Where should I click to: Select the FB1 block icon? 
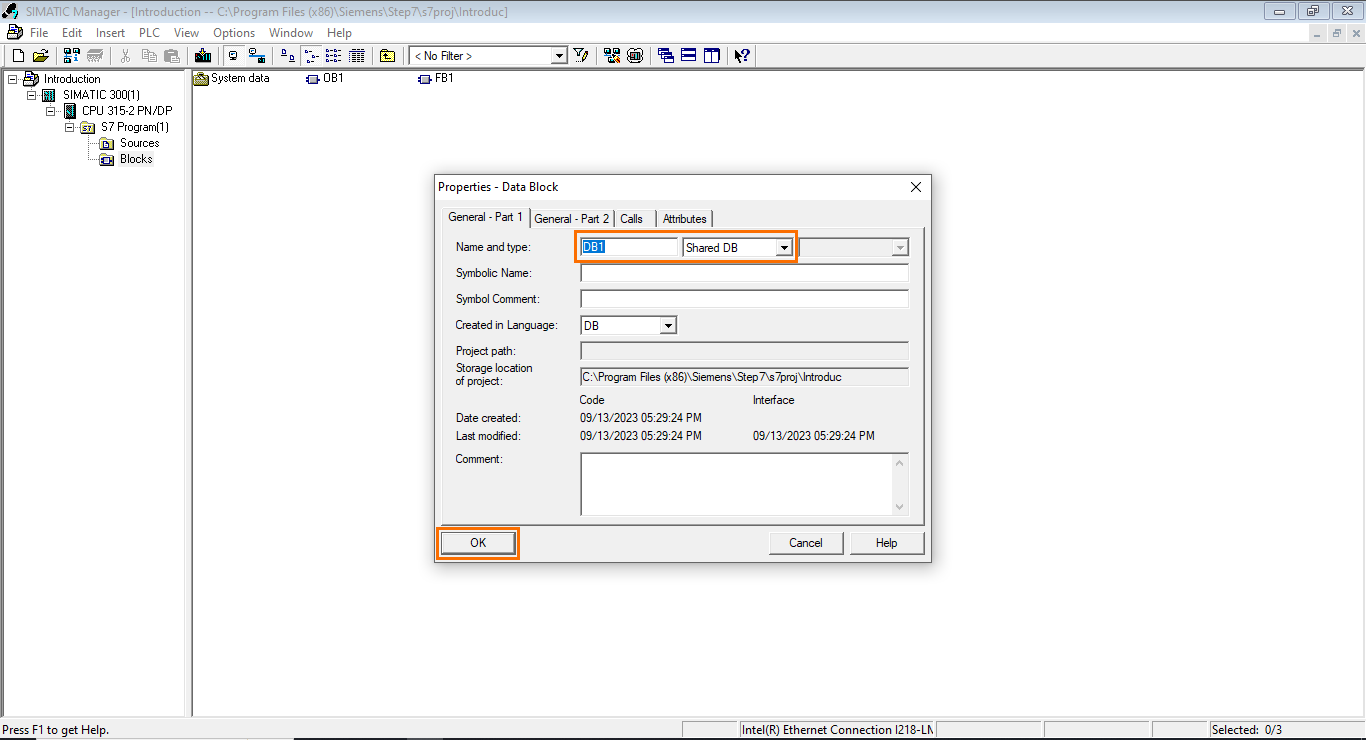(x=424, y=78)
